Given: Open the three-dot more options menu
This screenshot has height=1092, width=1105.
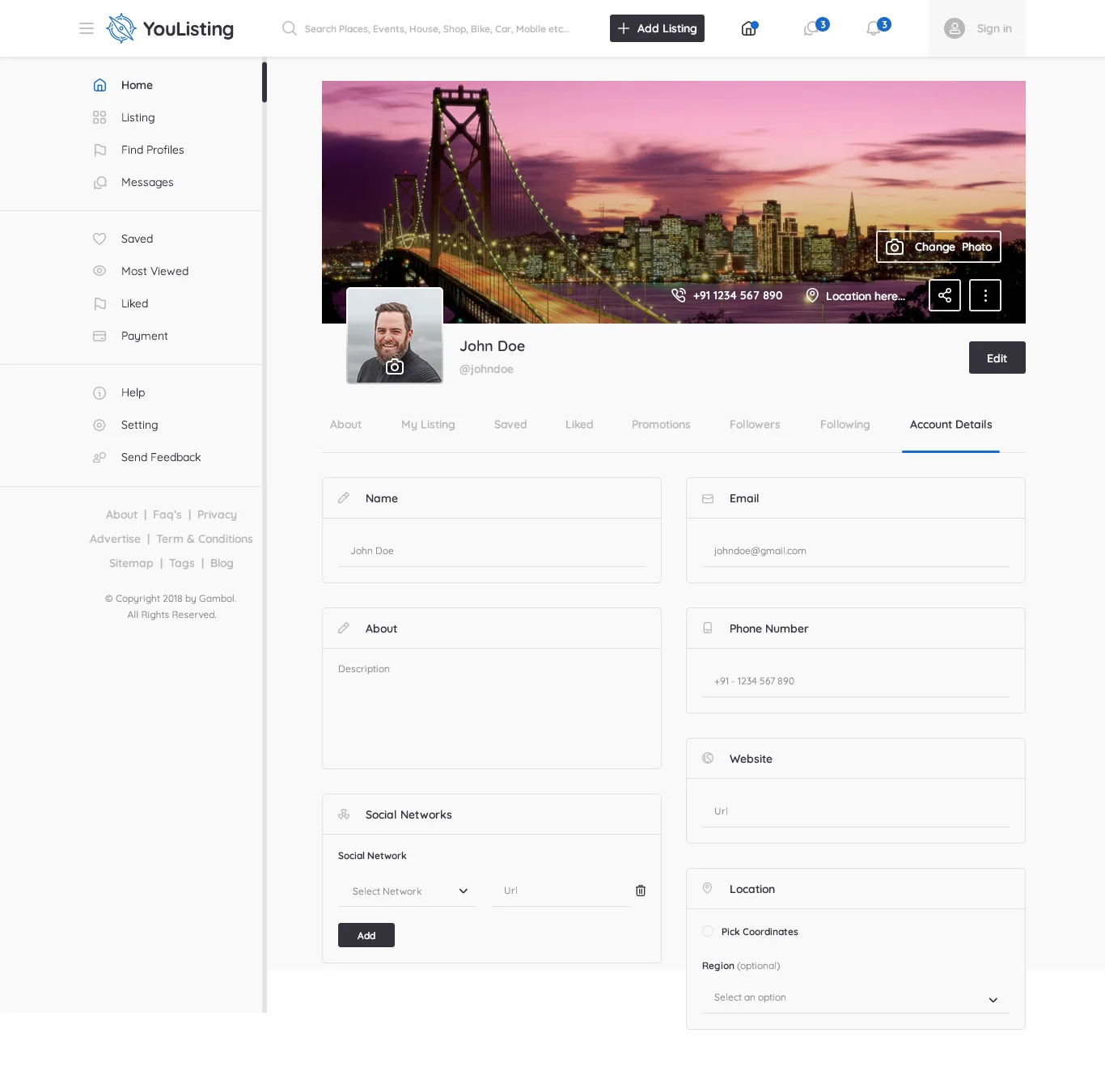Looking at the screenshot, I should pos(985,295).
